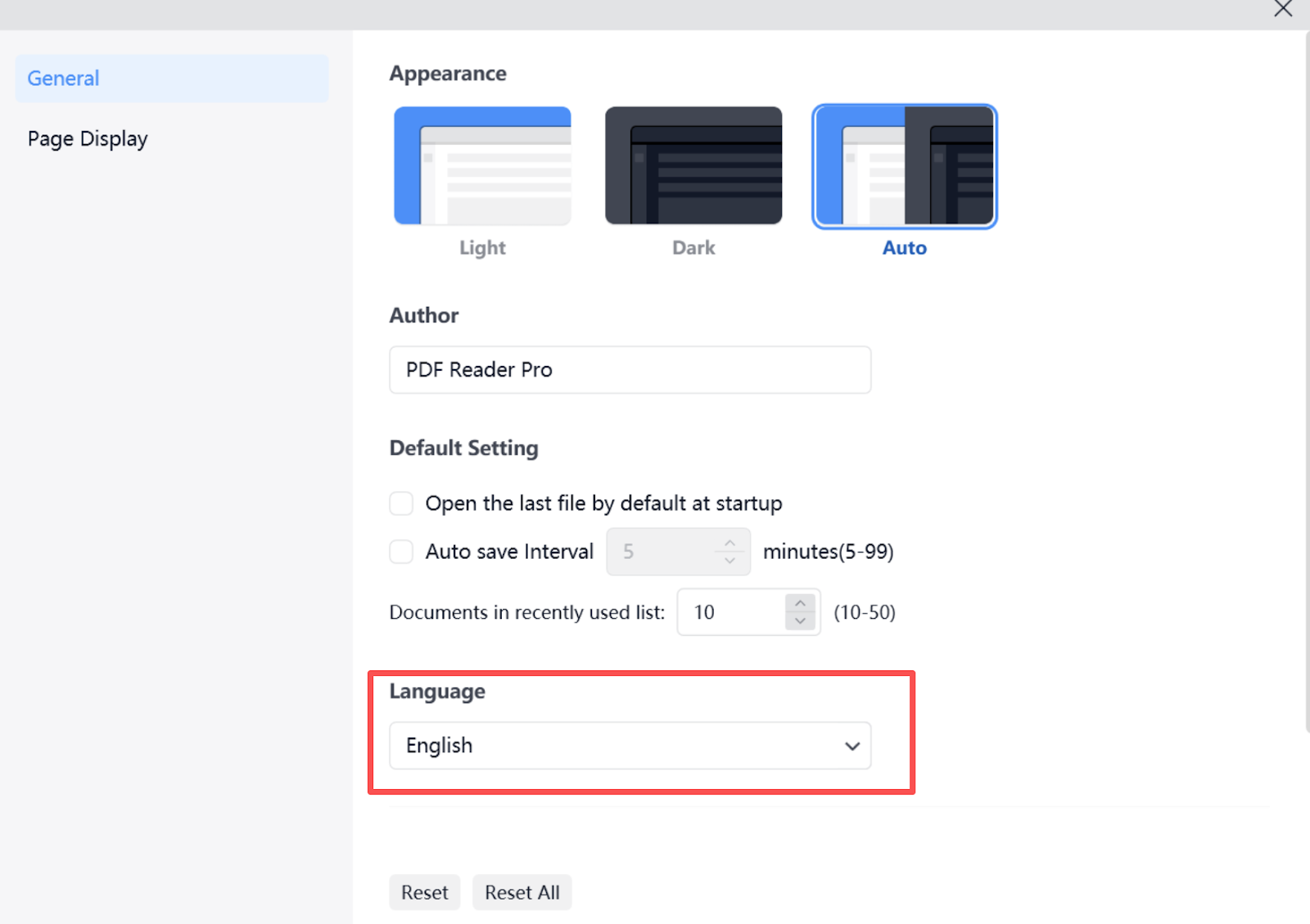Increase recently used documents count
The width and height of the screenshot is (1310, 924).
[801, 603]
